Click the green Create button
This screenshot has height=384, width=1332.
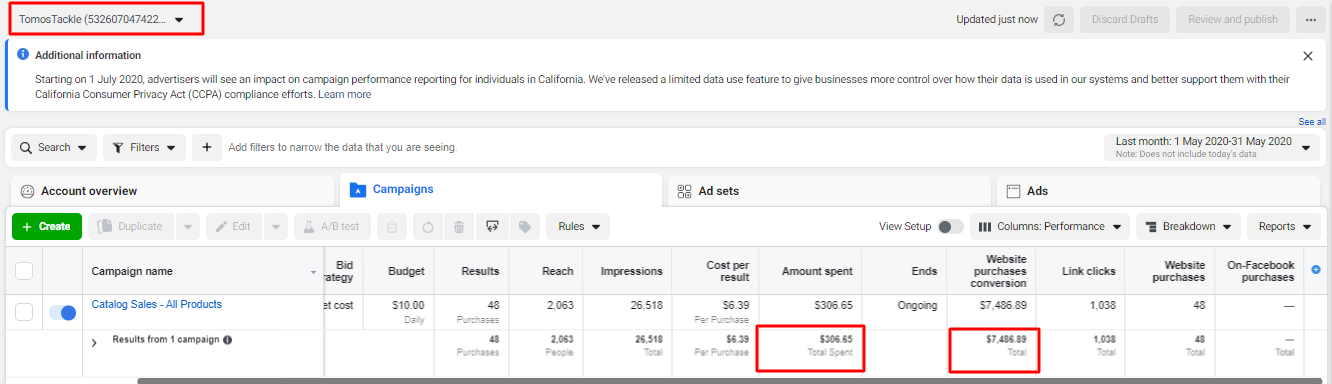pos(47,227)
